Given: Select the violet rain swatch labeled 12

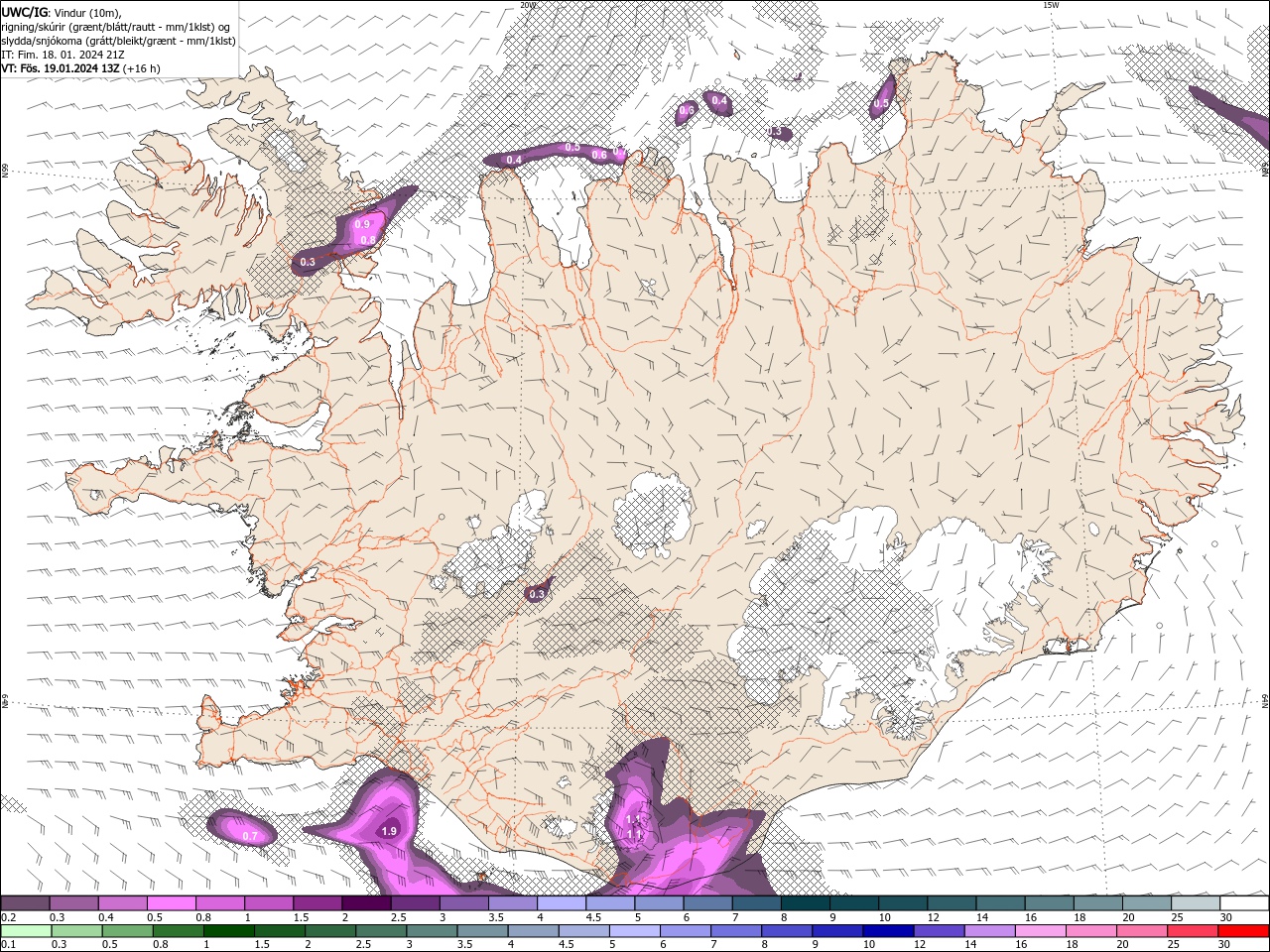Looking at the screenshot, I should pyautogui.click(x=940, y=931).
